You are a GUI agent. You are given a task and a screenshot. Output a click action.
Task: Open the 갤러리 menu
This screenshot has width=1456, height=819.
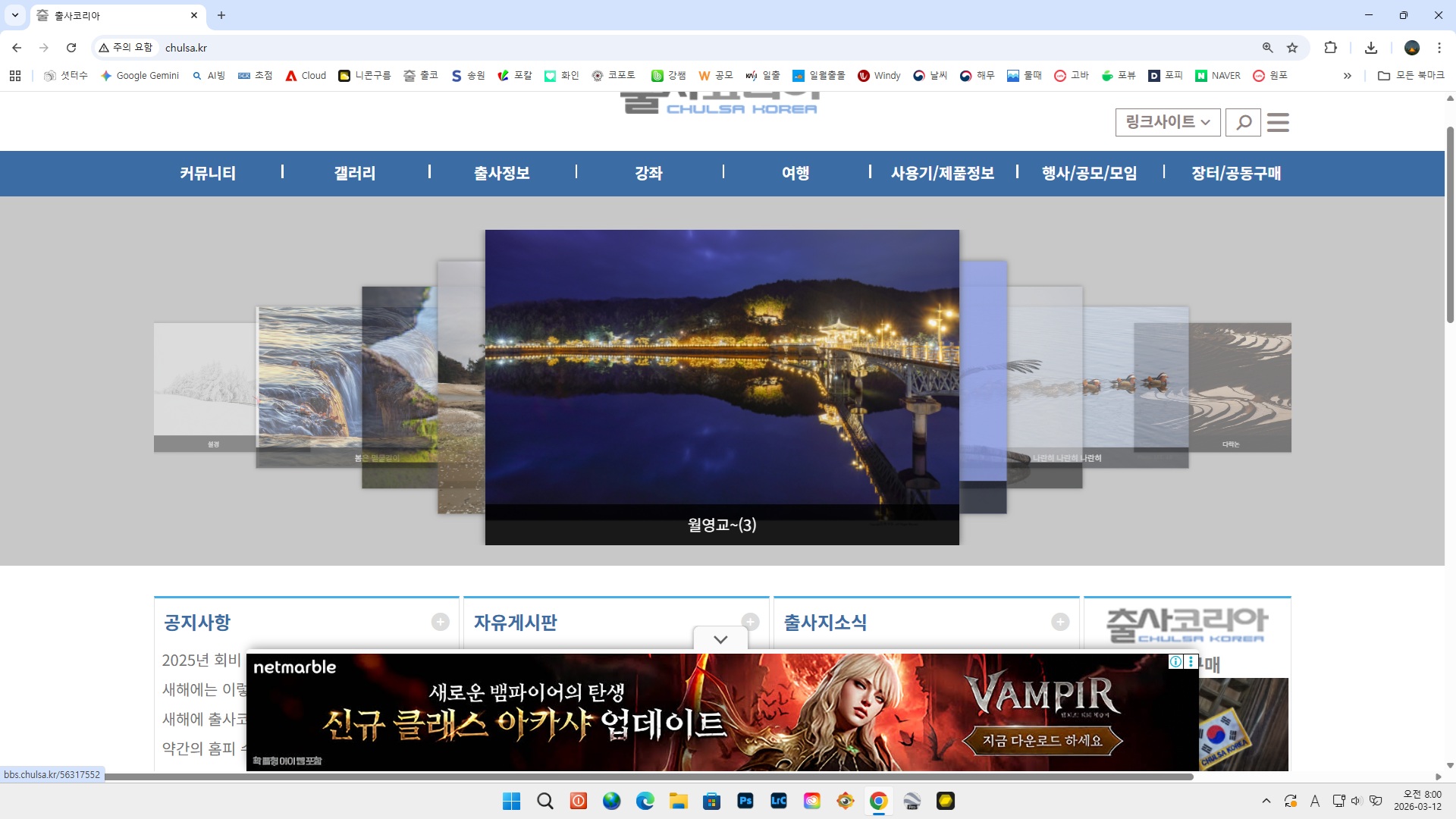pos(355,174)
